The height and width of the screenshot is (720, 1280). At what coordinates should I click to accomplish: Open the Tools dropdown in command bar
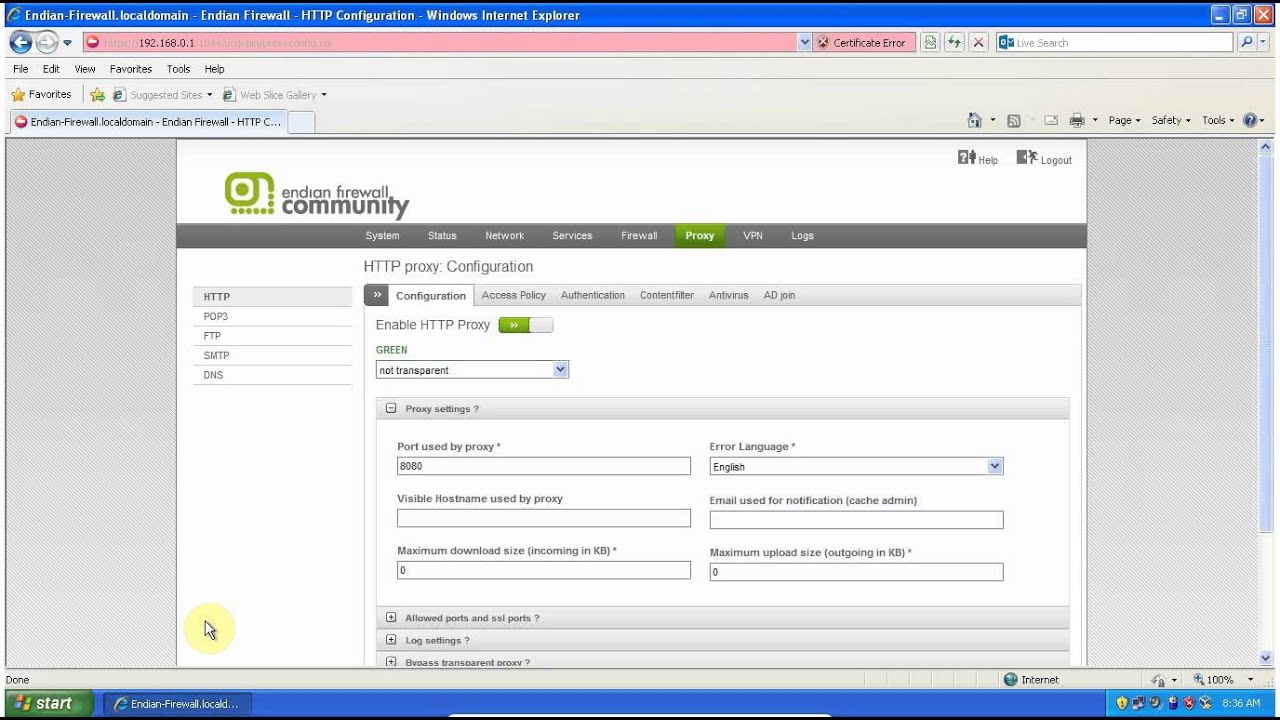(x=1218, y=120)
